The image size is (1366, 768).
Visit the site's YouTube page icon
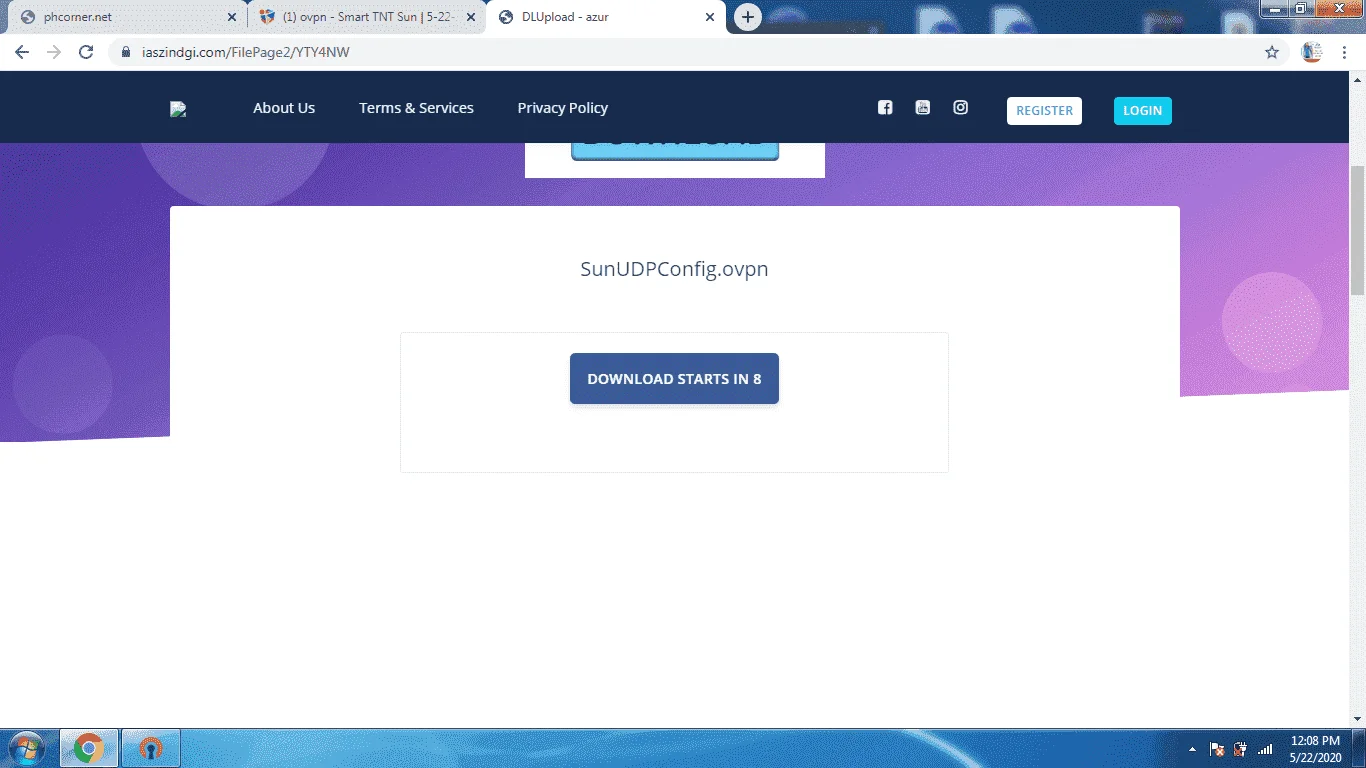(x=923, y=108)
